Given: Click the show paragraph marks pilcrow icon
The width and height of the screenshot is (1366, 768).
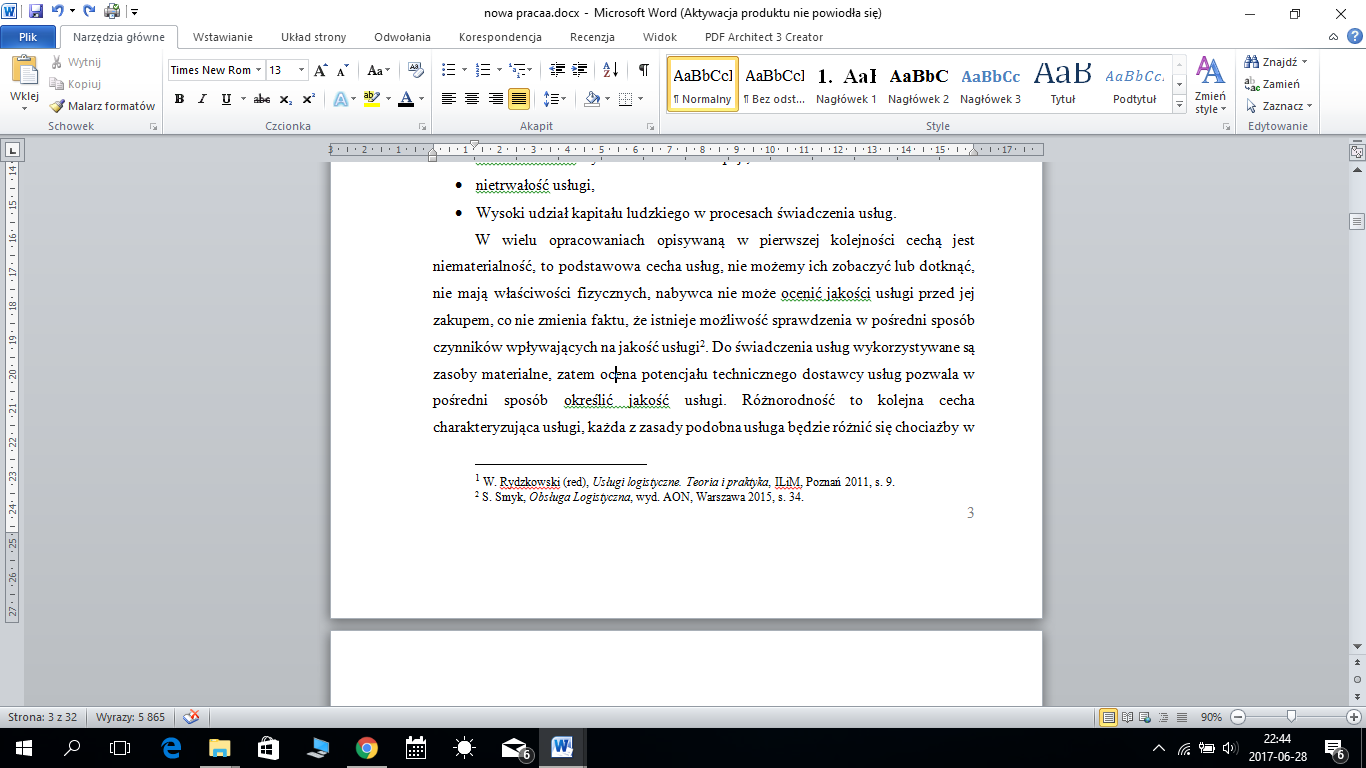Looking at the screenshot, I should [643, 70].
